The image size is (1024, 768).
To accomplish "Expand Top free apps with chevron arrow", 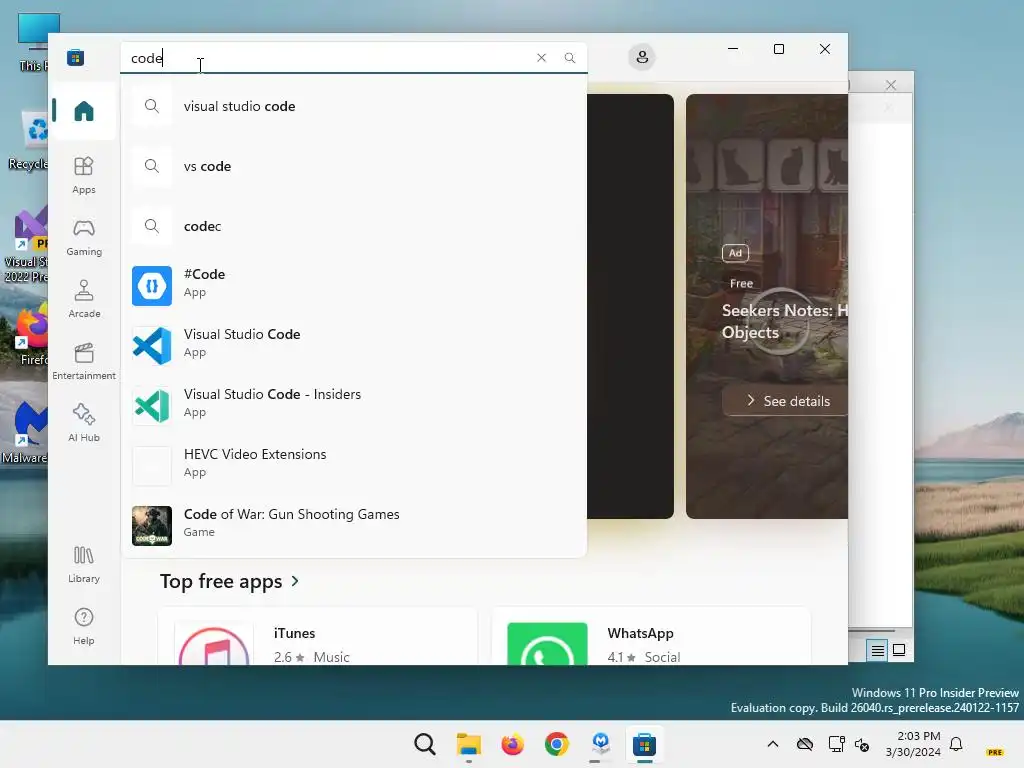I will pyautogui.click(x=295, y=581).
